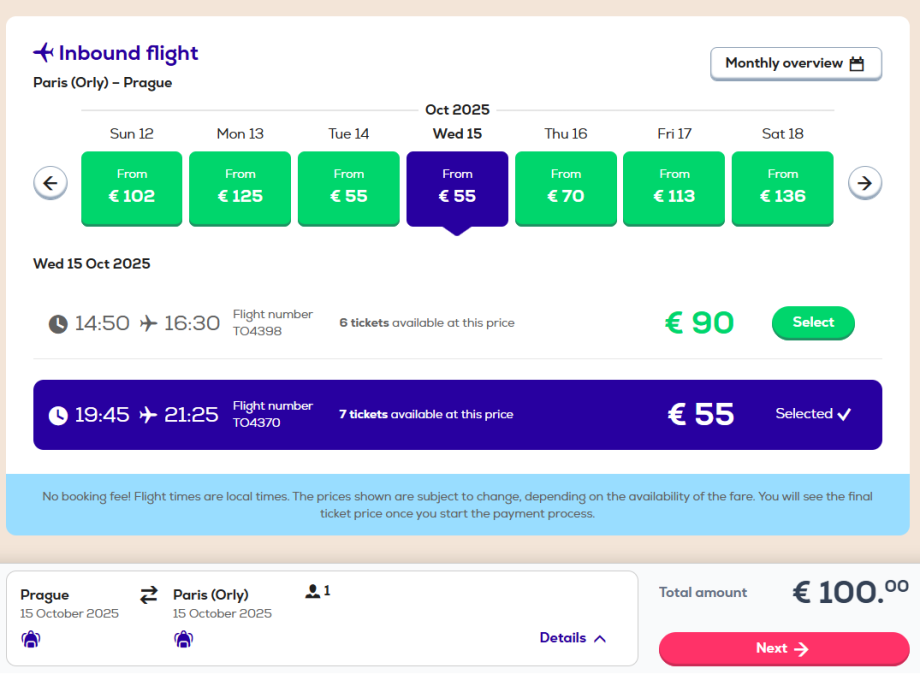Go to previous week with left arrow
The height and width of the screenshot is (686, 920).
[50, 183]
